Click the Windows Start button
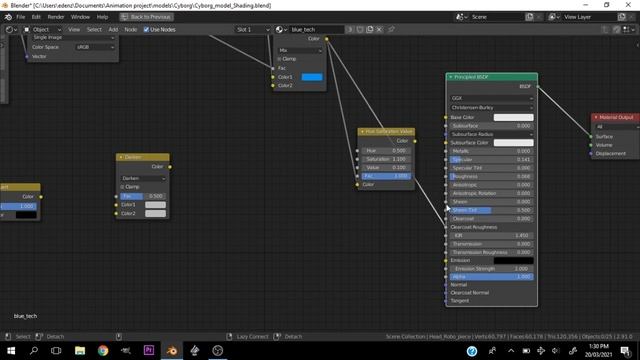The height and width of the screenshot is (360, 640). point(11,351)
